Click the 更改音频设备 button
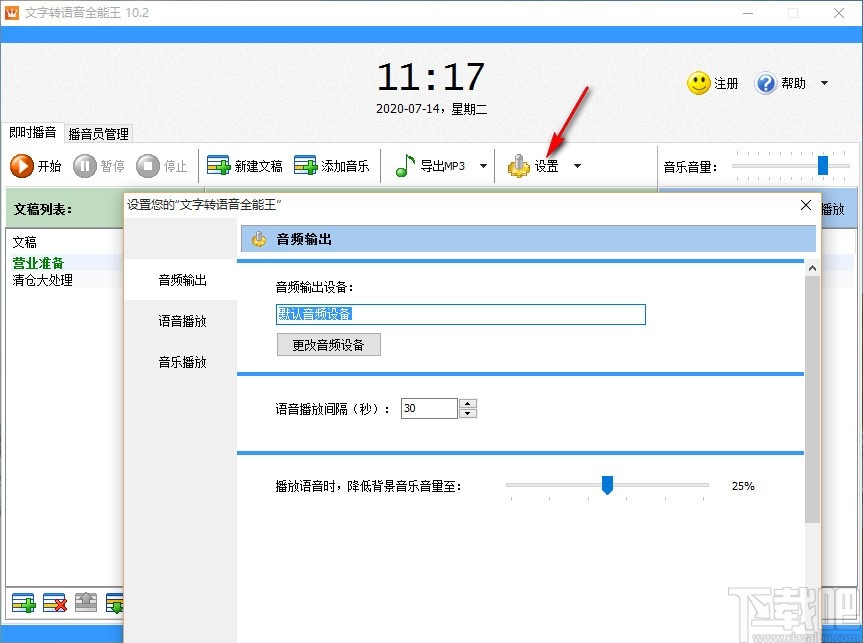 click(x=328, y=345)
